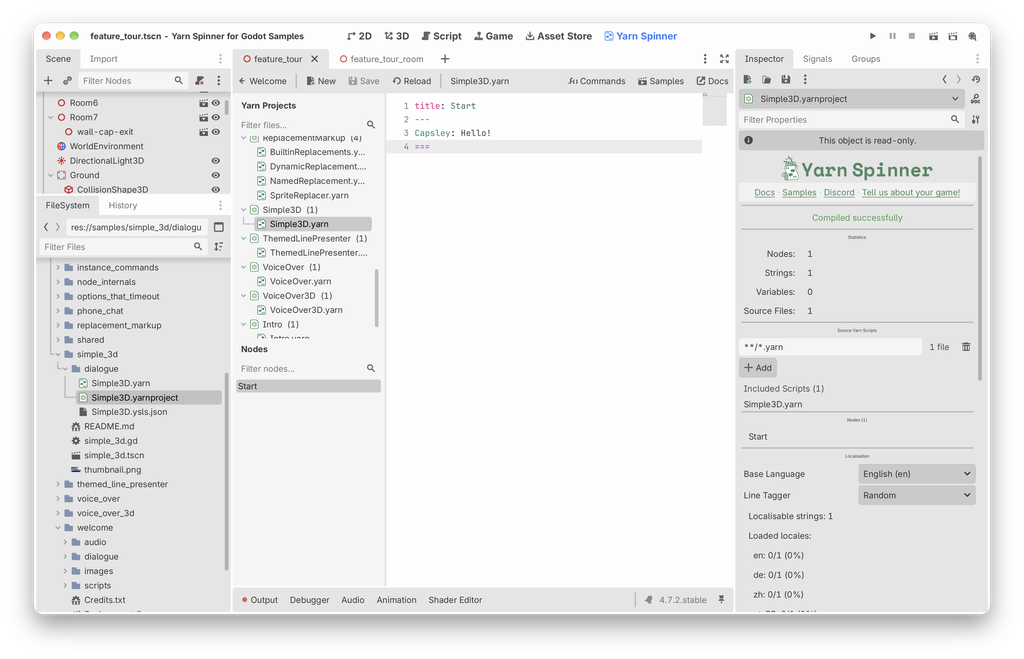Open Simple3D.yarnproject resource dropdown
The height and width of the screenshot is (659, 1024).
[853, 99]
